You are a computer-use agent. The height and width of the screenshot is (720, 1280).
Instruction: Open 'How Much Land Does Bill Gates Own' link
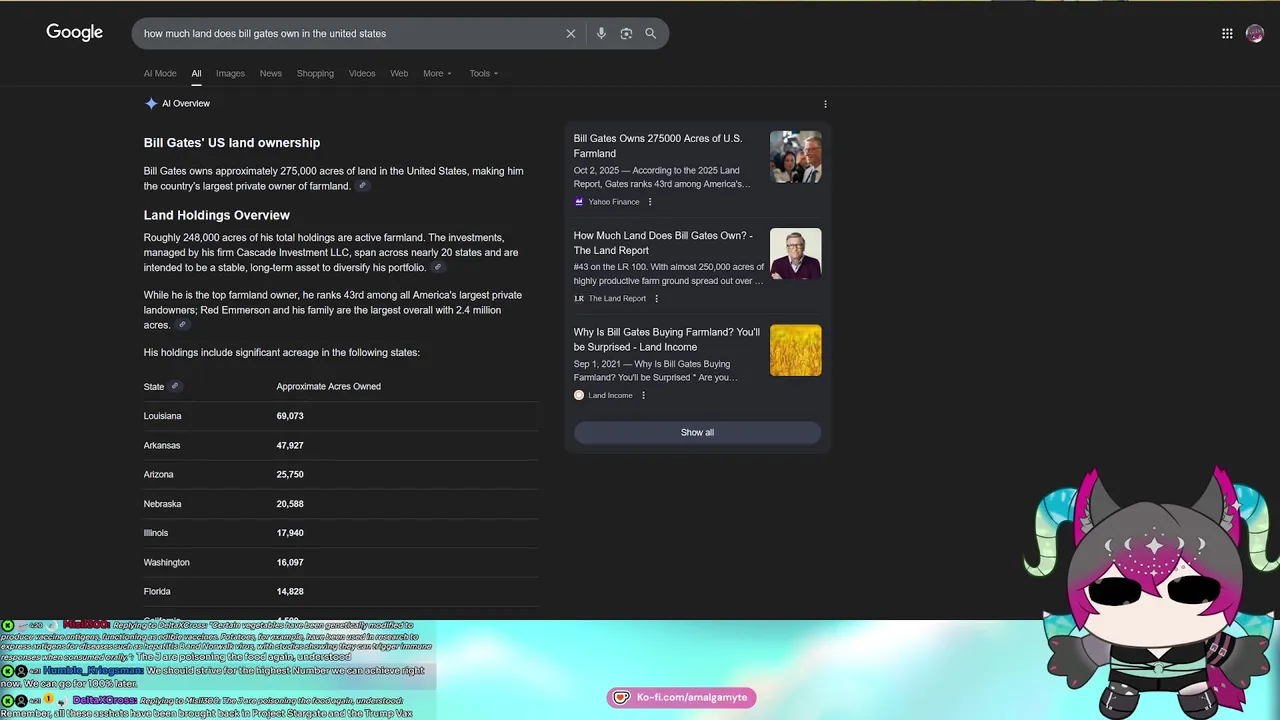pos(664,243)
